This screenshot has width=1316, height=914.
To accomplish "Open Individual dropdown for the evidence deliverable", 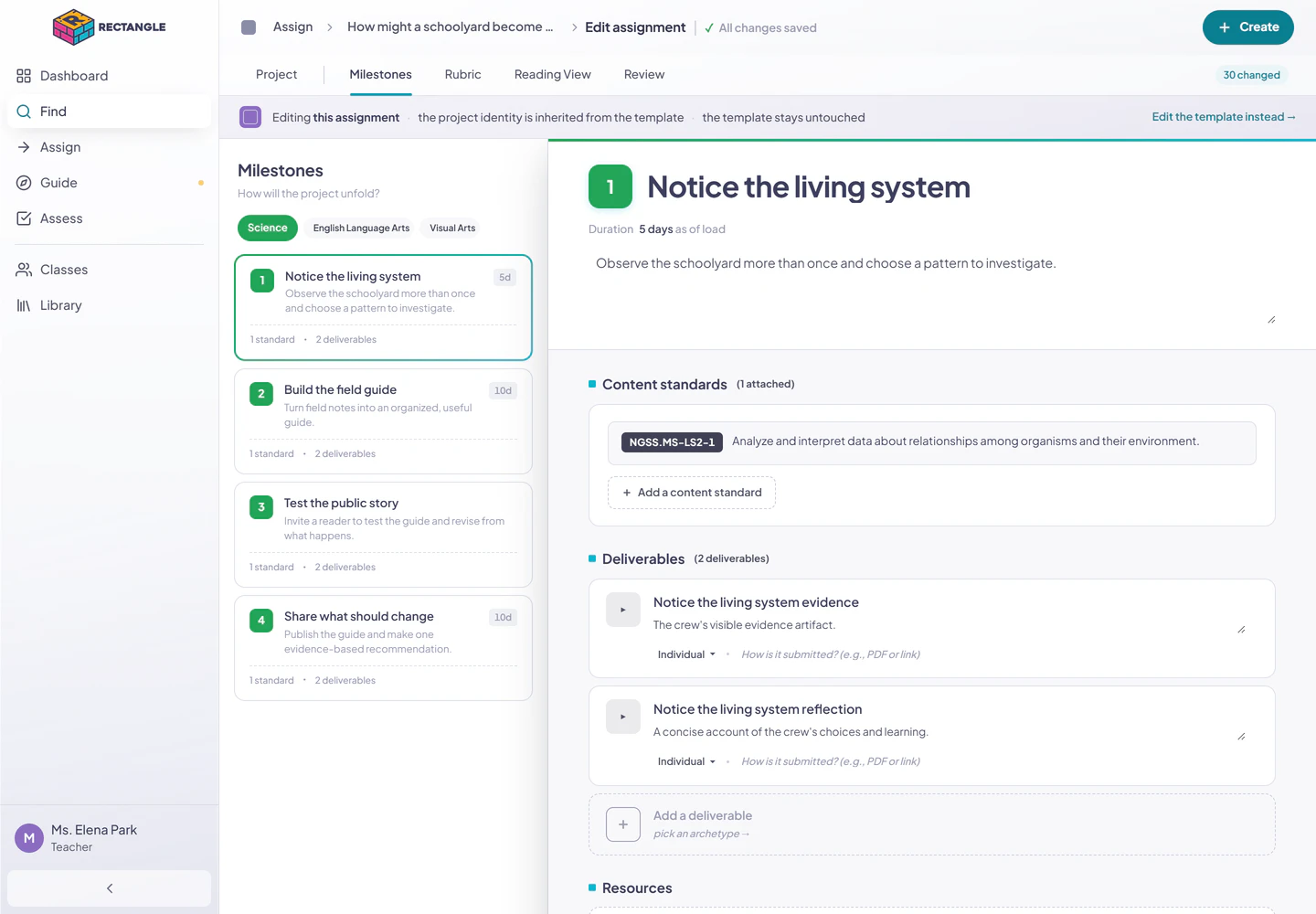I will click(x=686, y=654).
